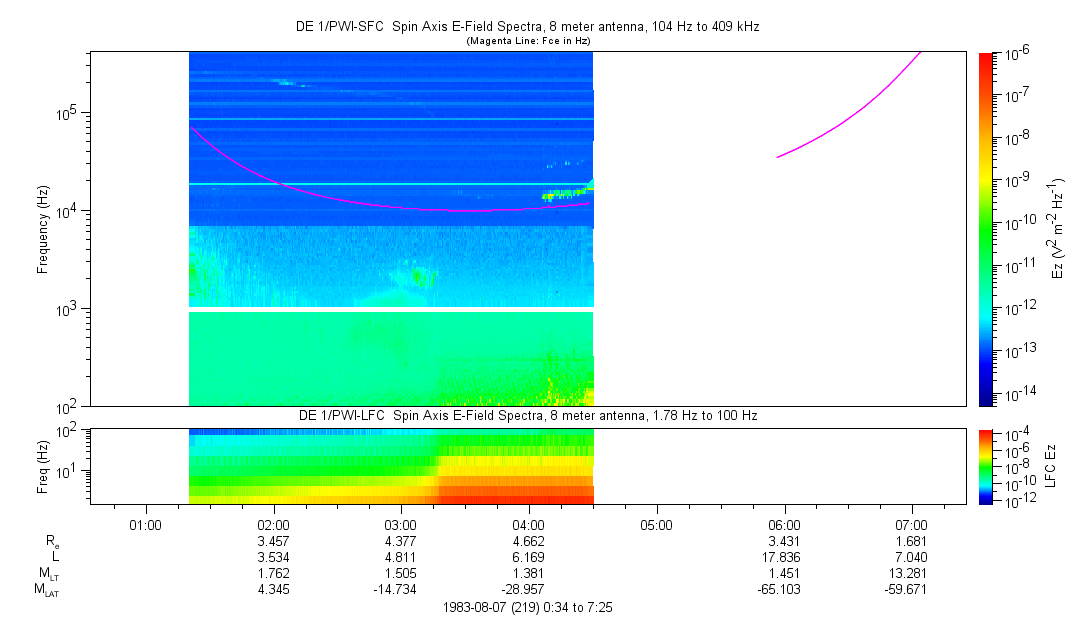This screenshot has height=620, width=1083.
Task: Click the 05:00 time axis tick label
Action: pos(656,524)
